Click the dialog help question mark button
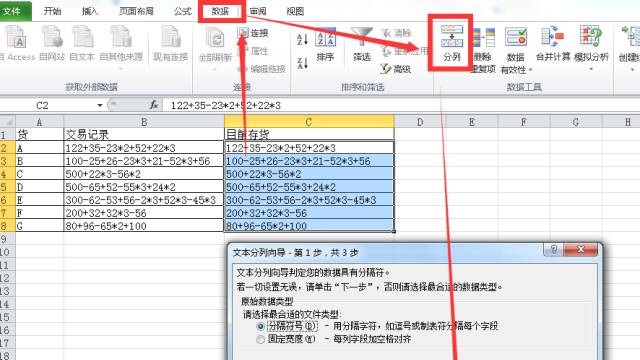 (553, 249)
